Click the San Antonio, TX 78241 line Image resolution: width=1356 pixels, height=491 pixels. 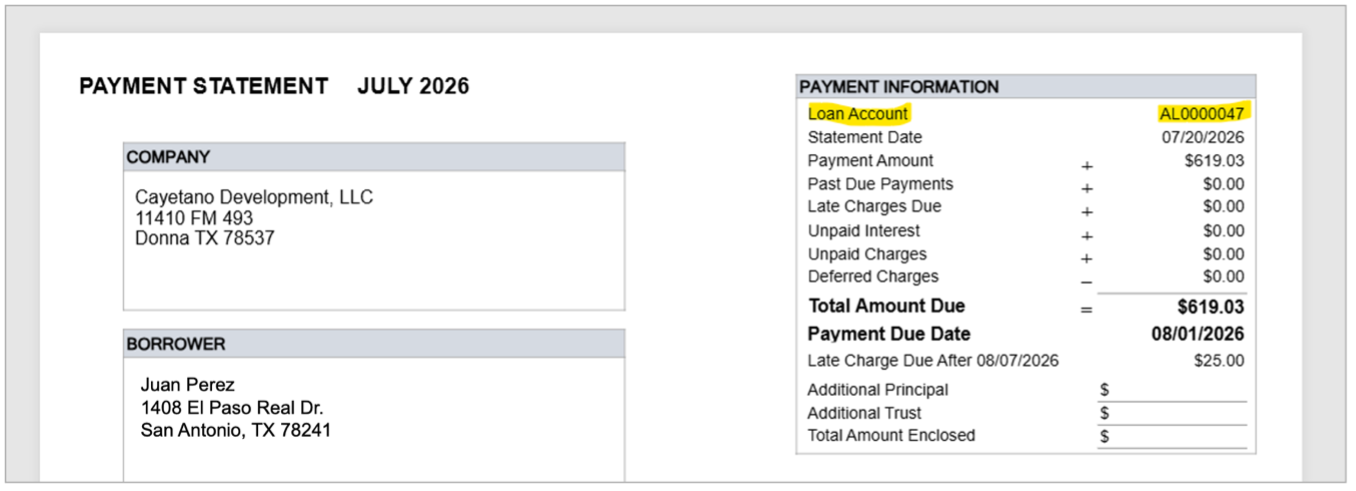pos(236,431)
